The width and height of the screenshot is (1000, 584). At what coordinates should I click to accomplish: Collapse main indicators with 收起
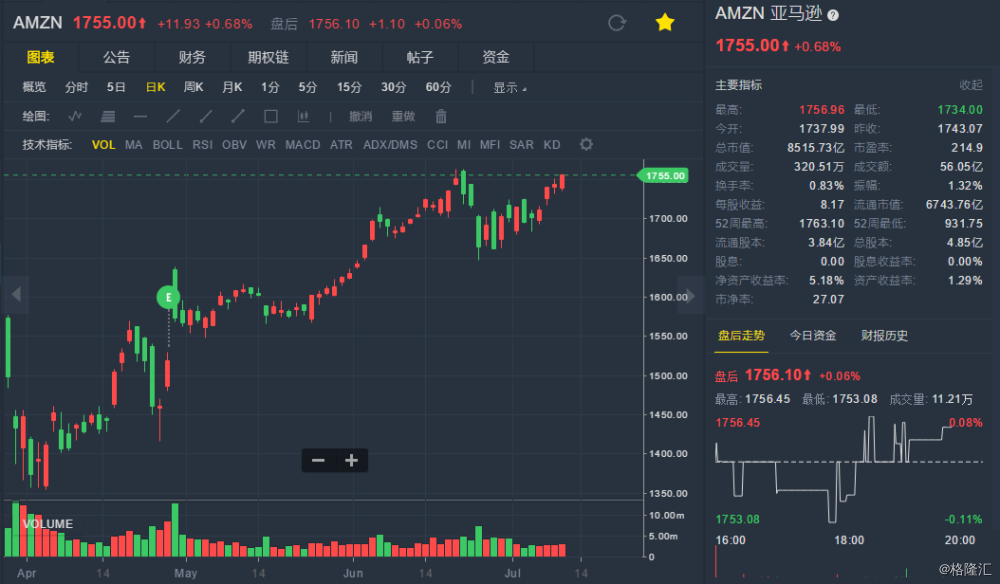[971, 85]
